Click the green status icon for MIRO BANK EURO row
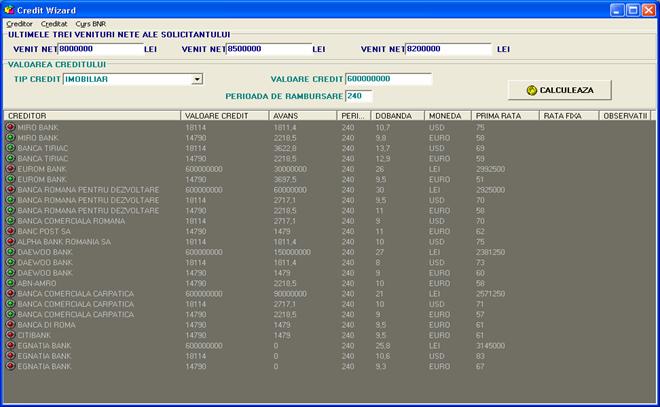Screen dimensions: 660x407 click(x=11, y=137)
